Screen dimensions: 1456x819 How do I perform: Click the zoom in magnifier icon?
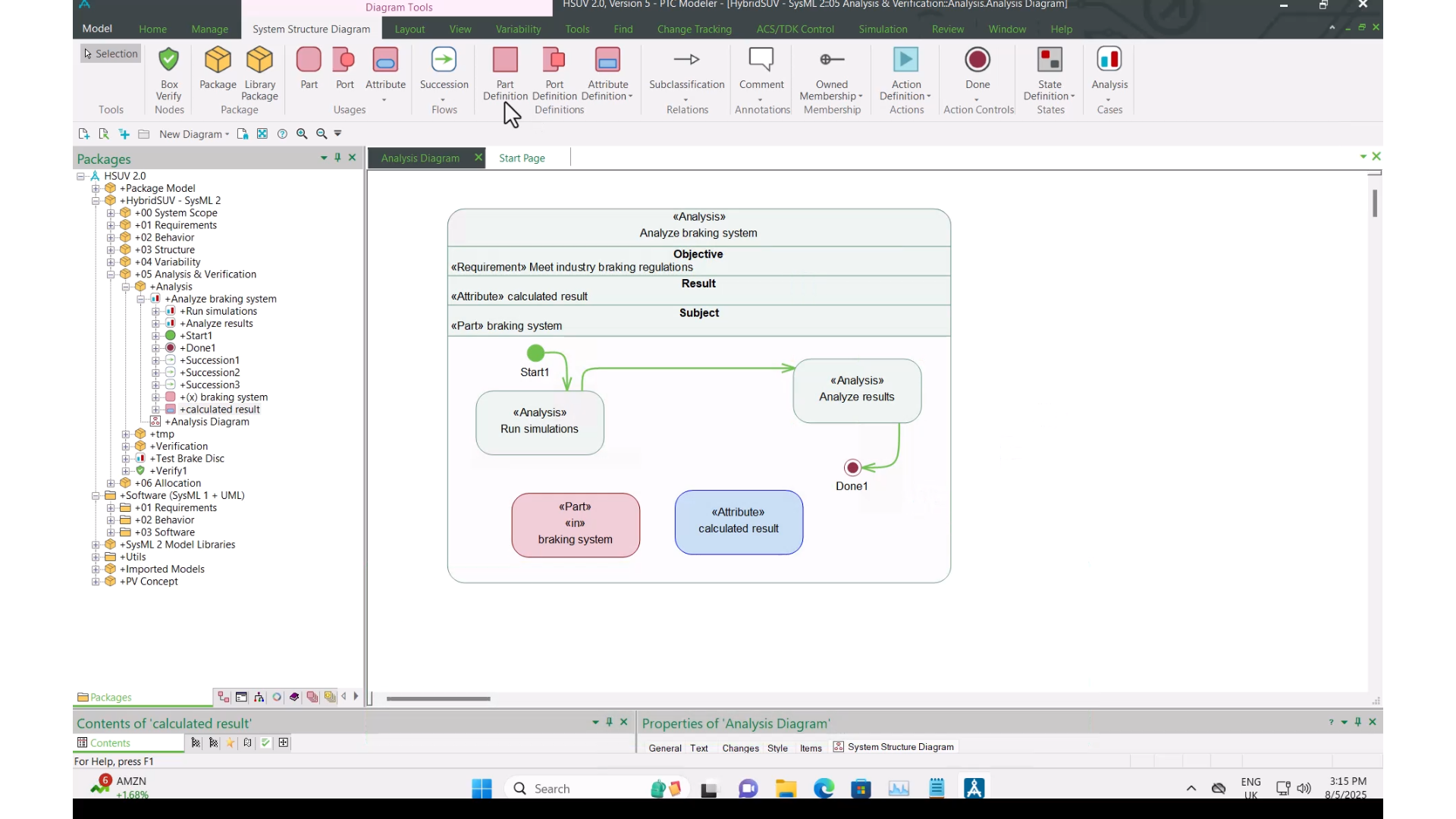pyautogui.click(x=302, y=134)
